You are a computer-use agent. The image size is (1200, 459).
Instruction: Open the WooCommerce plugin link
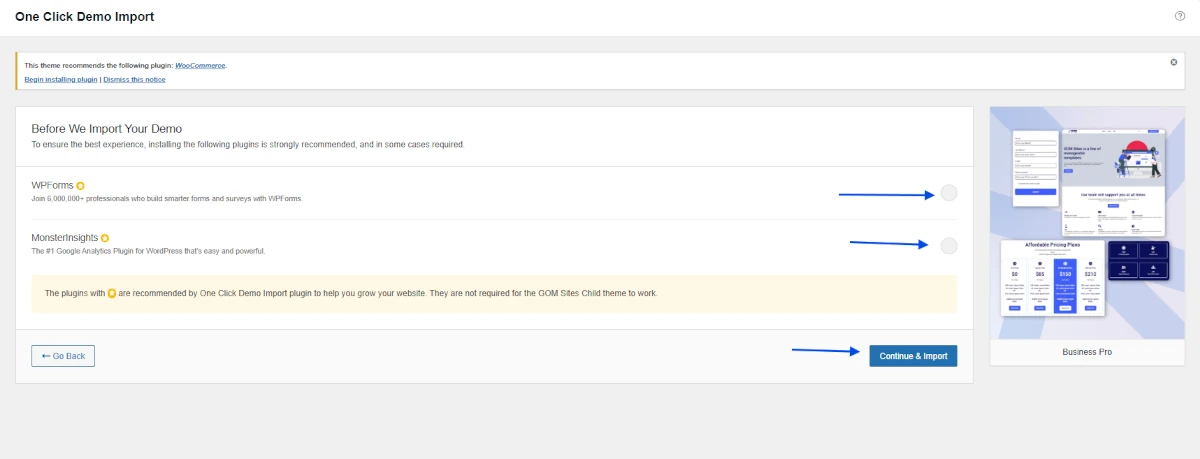[200, 65]
